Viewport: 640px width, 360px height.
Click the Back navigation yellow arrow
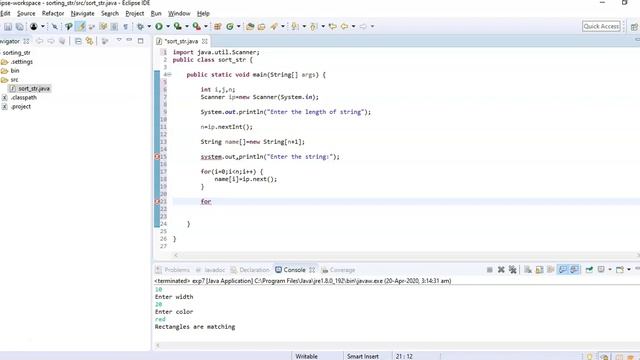[344, 27]
